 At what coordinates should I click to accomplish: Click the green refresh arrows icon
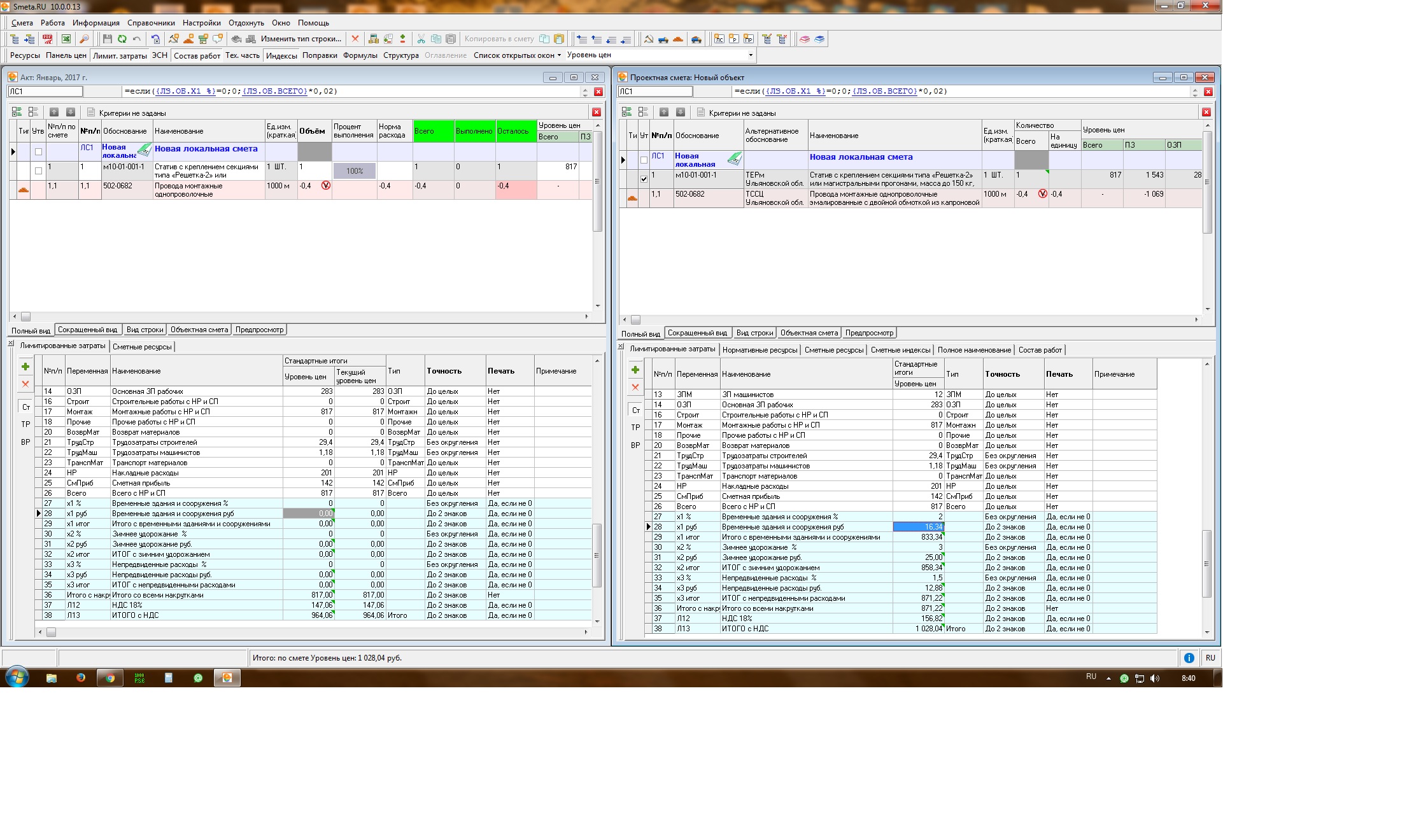click(122, 39)
